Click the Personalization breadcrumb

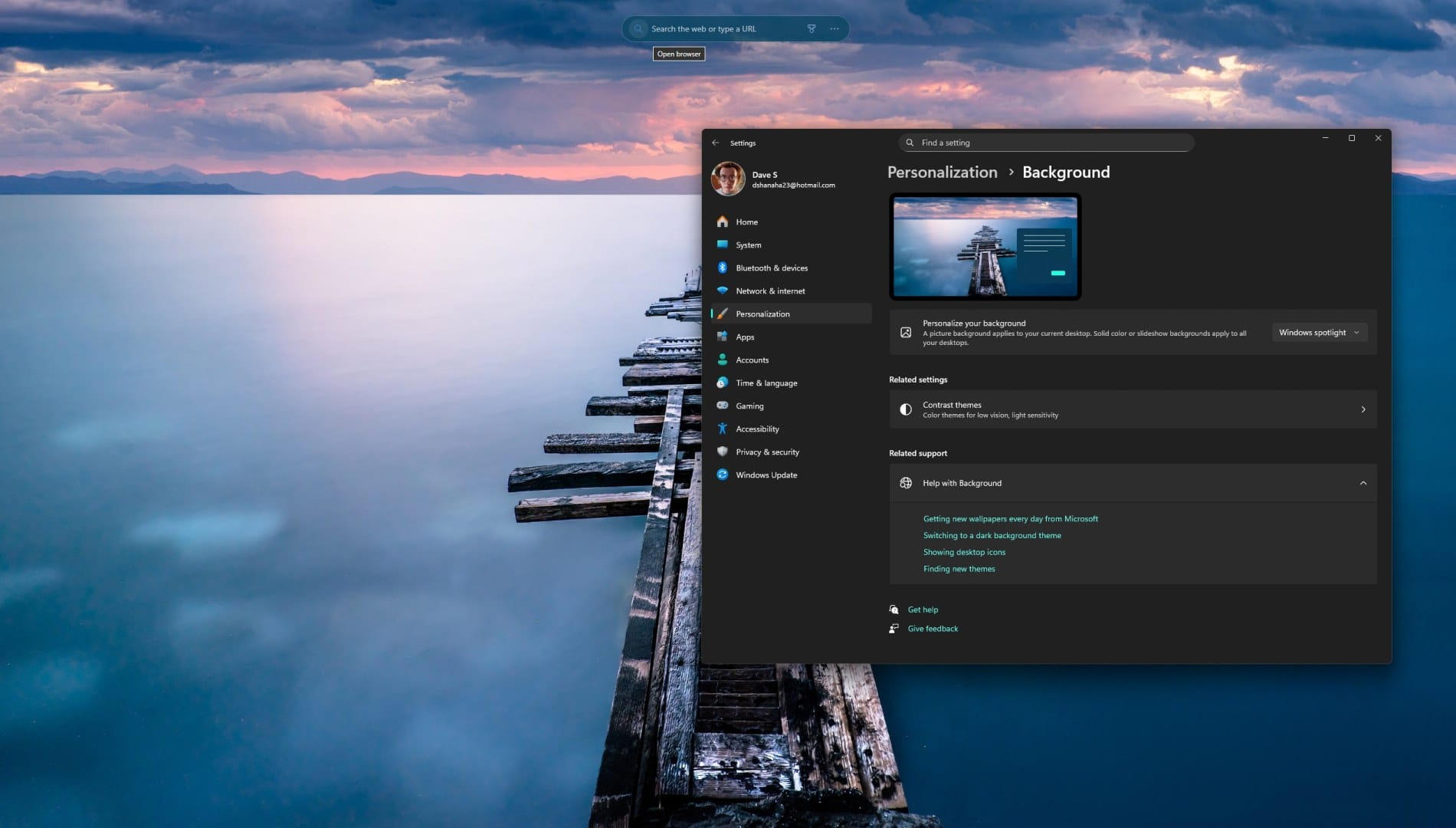(942, 172)
